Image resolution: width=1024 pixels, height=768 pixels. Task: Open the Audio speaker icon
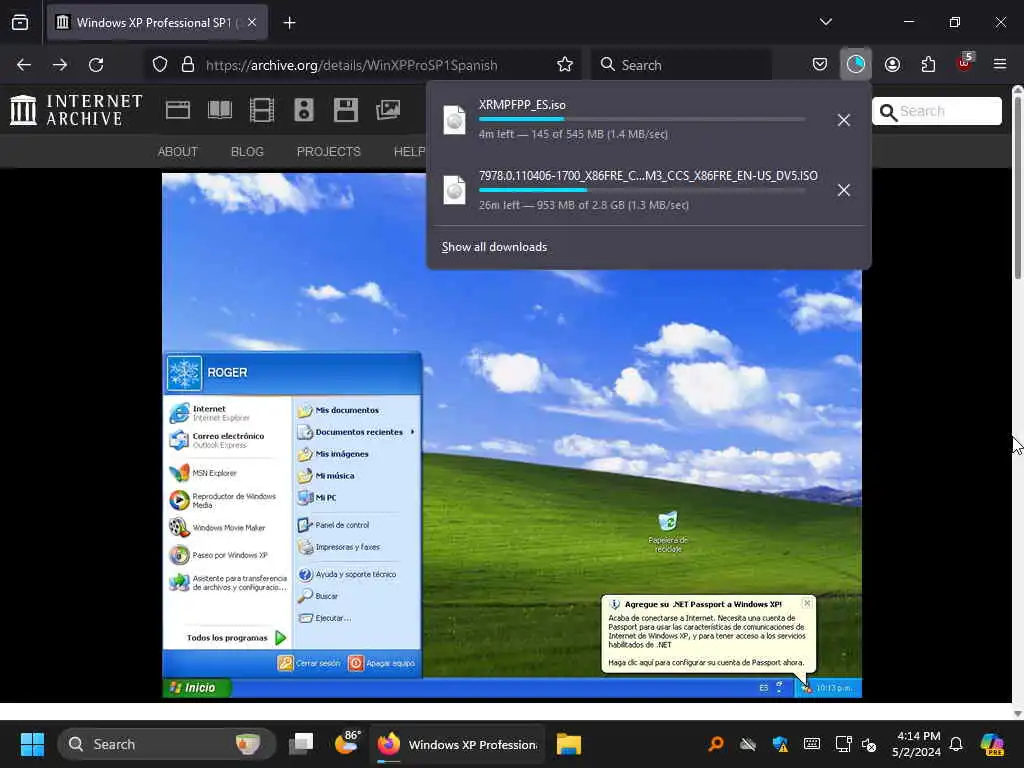click(x=304, y=110)
